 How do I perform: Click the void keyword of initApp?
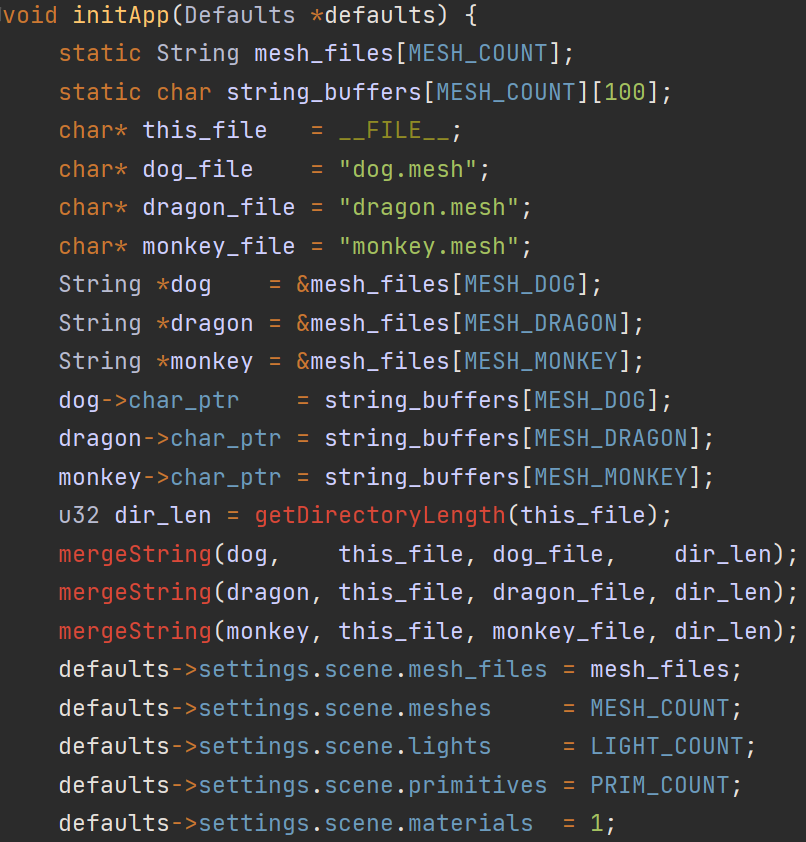(x=28, y=15)
